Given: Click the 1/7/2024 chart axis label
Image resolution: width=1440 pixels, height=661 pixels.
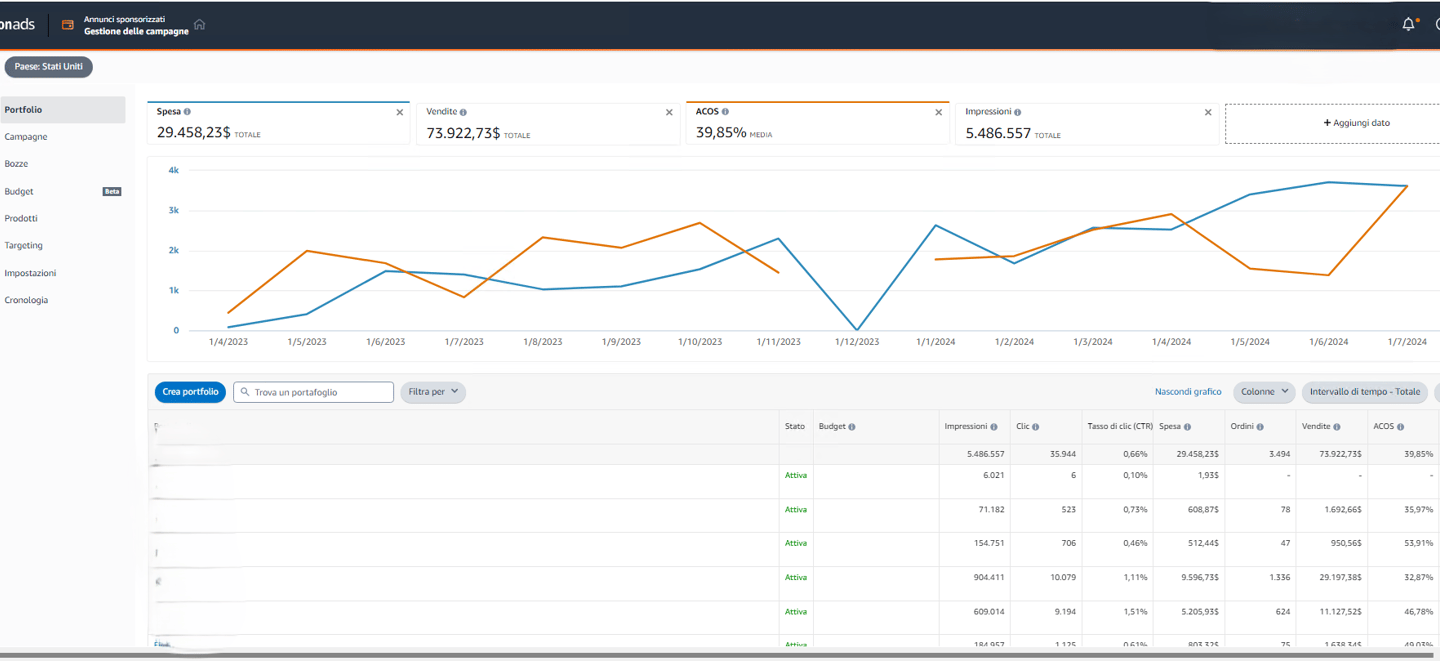Looking at the screenshot, I should coord(1407,342).
